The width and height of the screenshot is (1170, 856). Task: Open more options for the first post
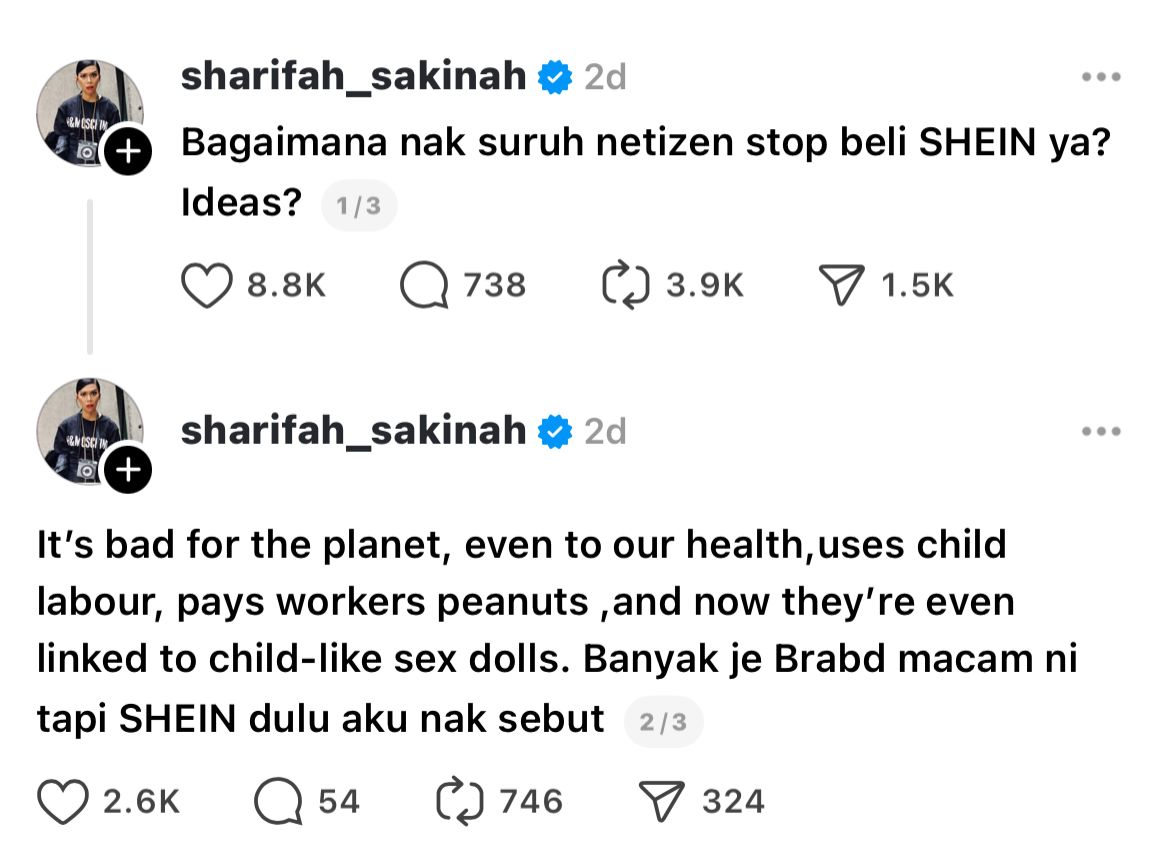click(x=1102, y=77)
